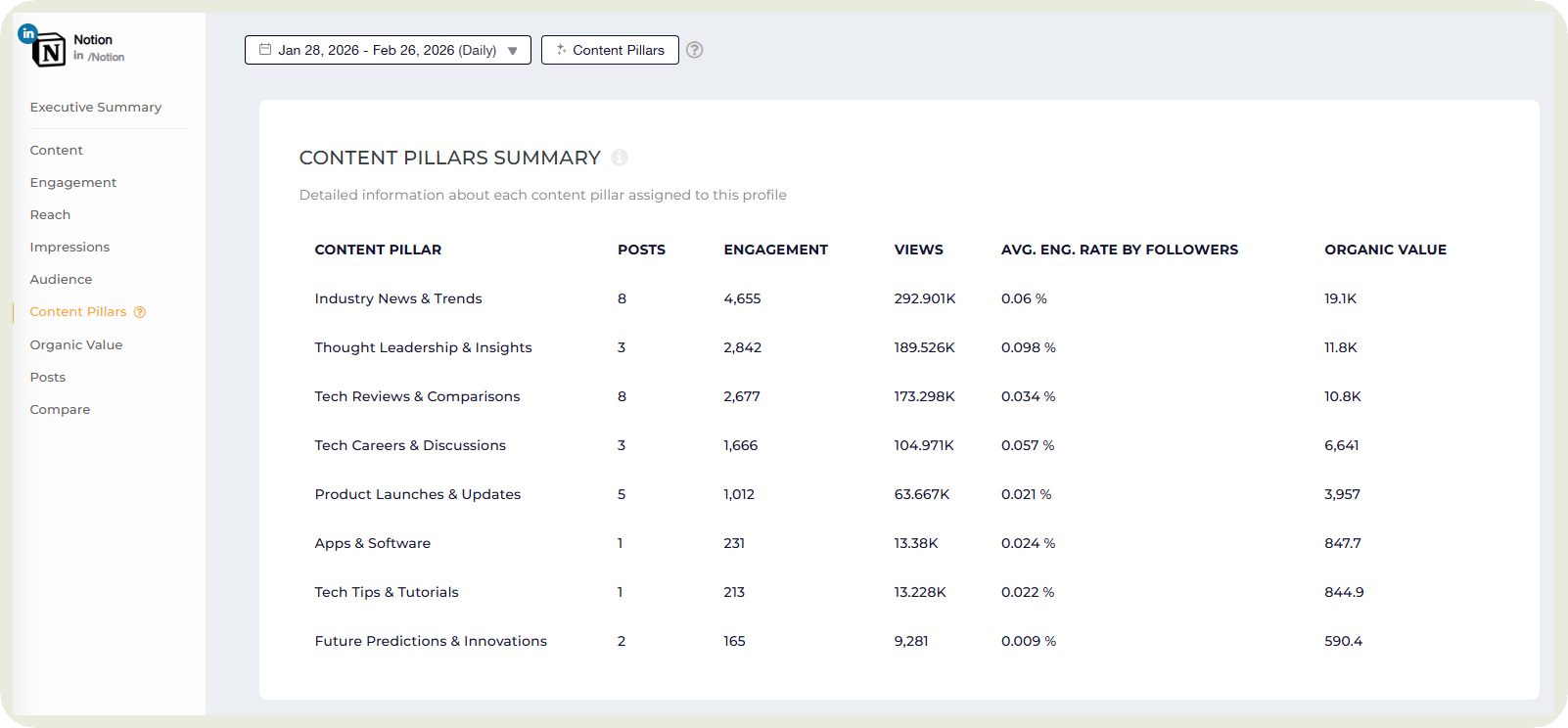
Task: Click views value 189.526K
Action: tap(924, 347)
